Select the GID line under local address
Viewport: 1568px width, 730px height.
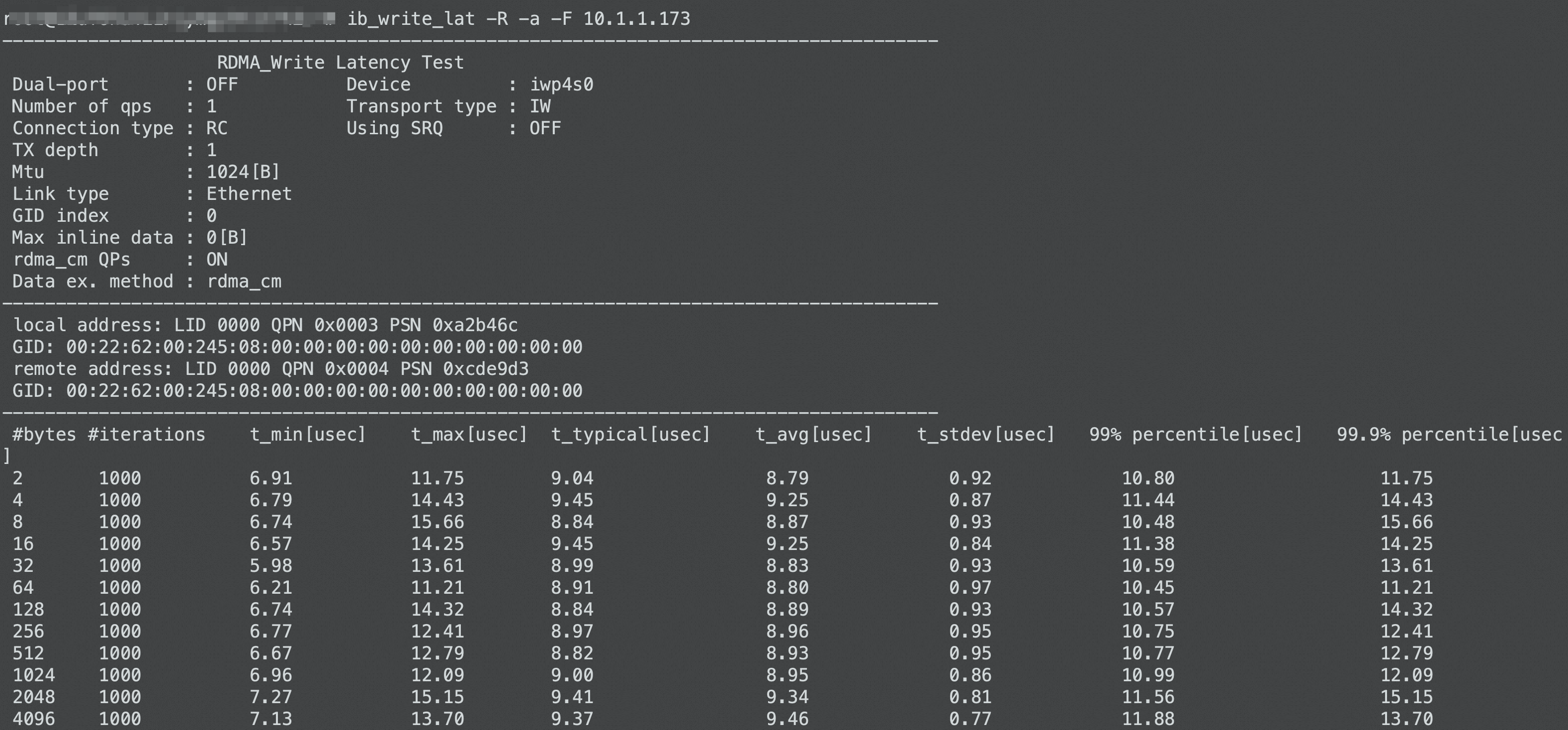click(297, 348)
